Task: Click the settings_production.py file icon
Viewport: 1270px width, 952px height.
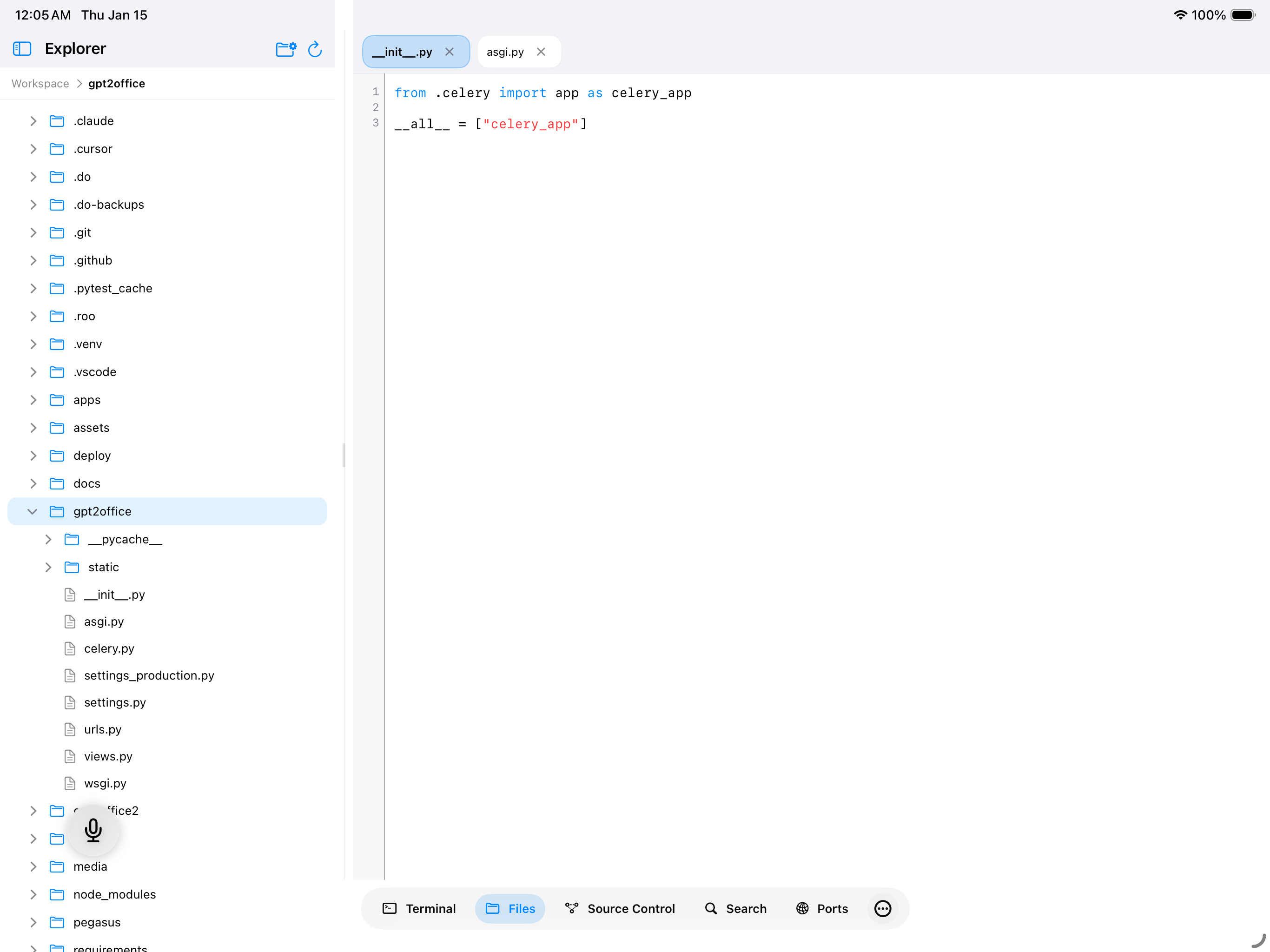Action: coord(70,675)
